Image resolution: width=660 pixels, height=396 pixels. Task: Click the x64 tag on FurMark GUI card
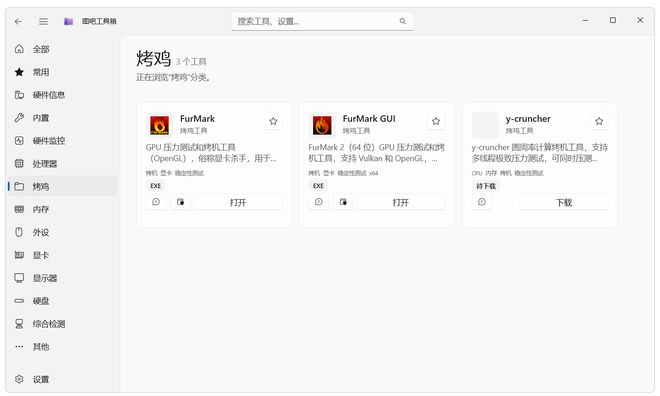374,173
